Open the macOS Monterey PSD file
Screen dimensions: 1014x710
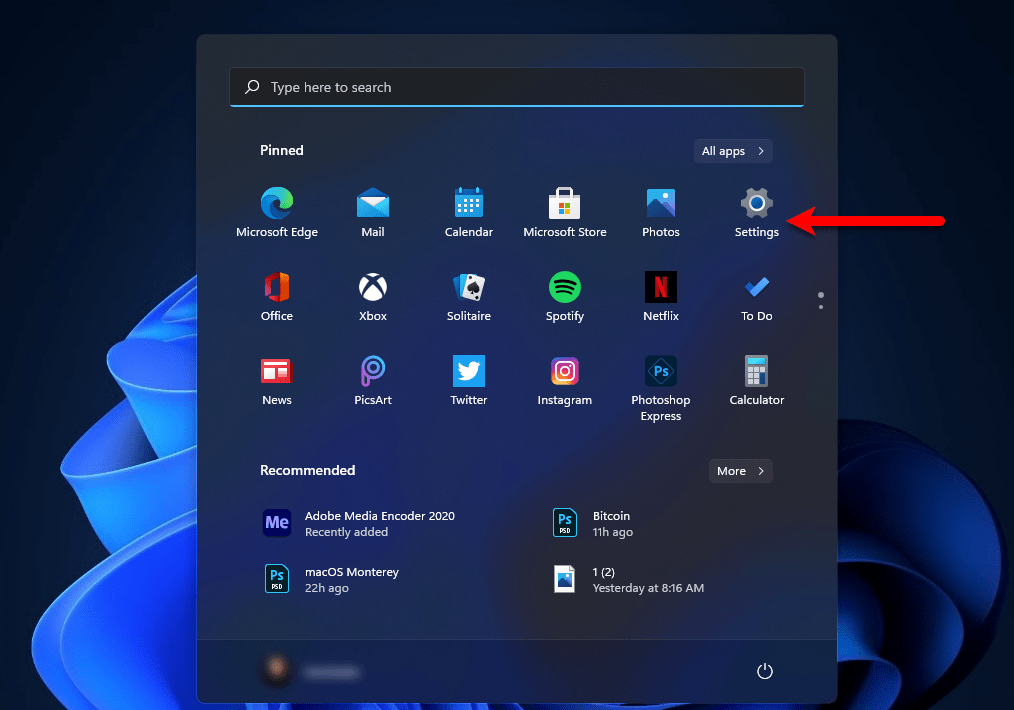point(332,579)
